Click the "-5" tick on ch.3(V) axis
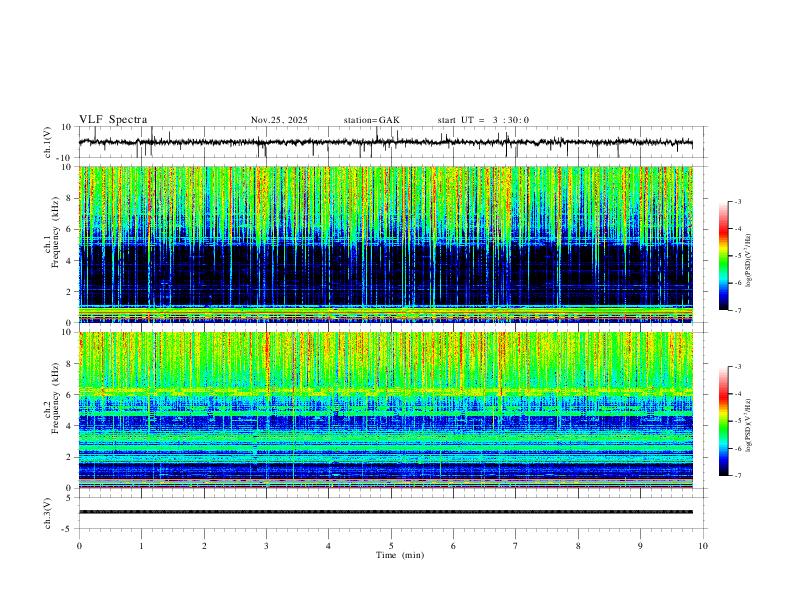 [68, 529]
